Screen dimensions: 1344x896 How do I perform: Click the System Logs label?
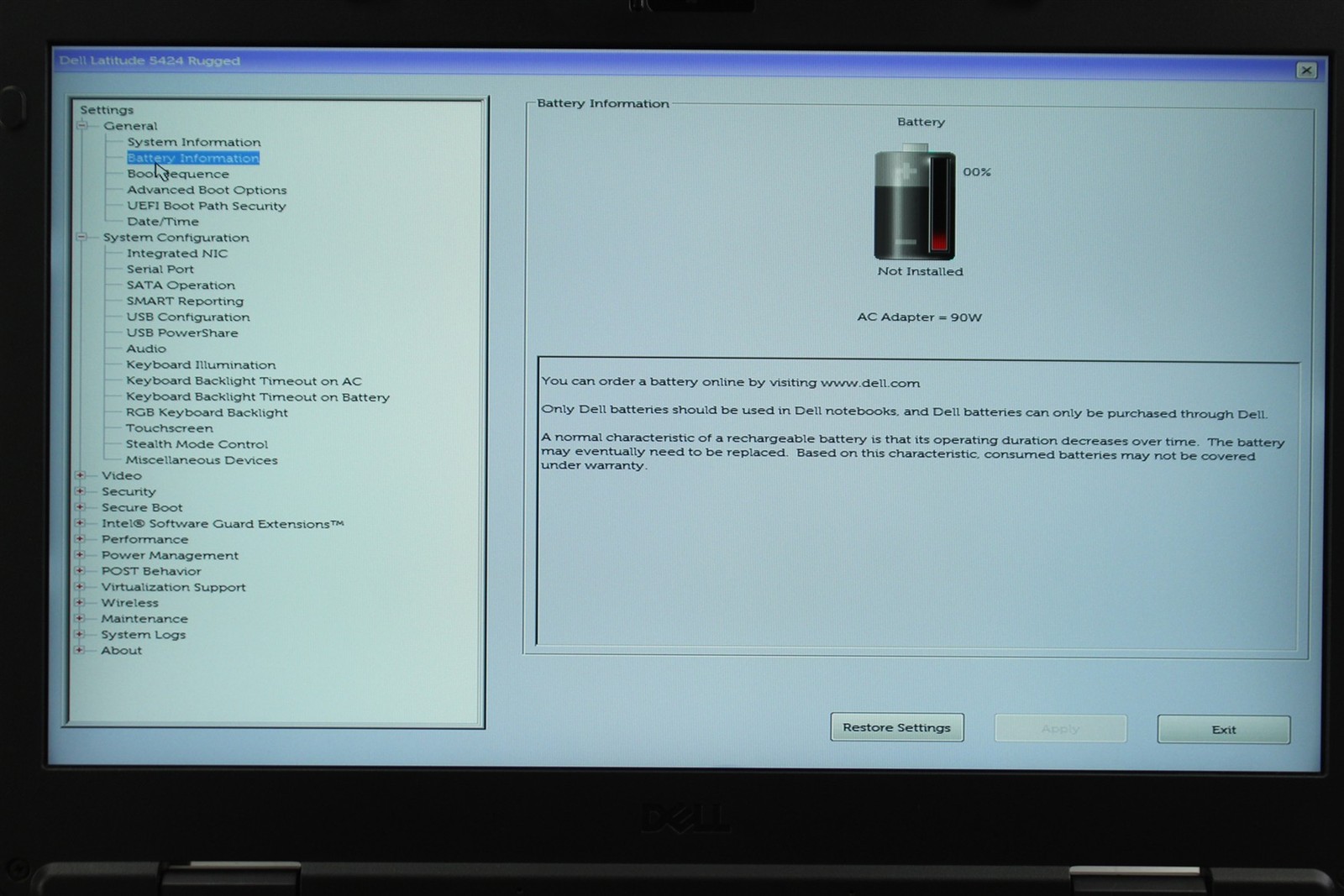pos(143,635)
